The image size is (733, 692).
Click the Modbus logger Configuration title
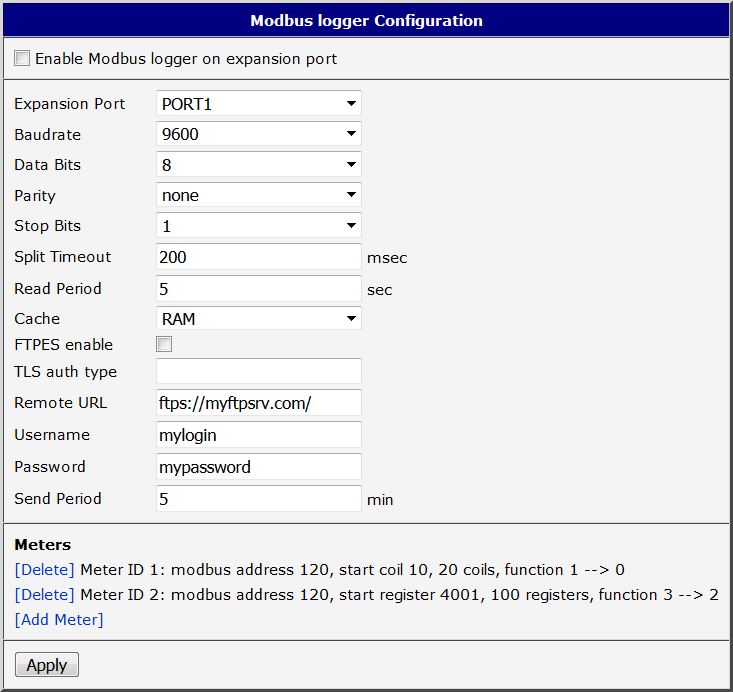366,21
